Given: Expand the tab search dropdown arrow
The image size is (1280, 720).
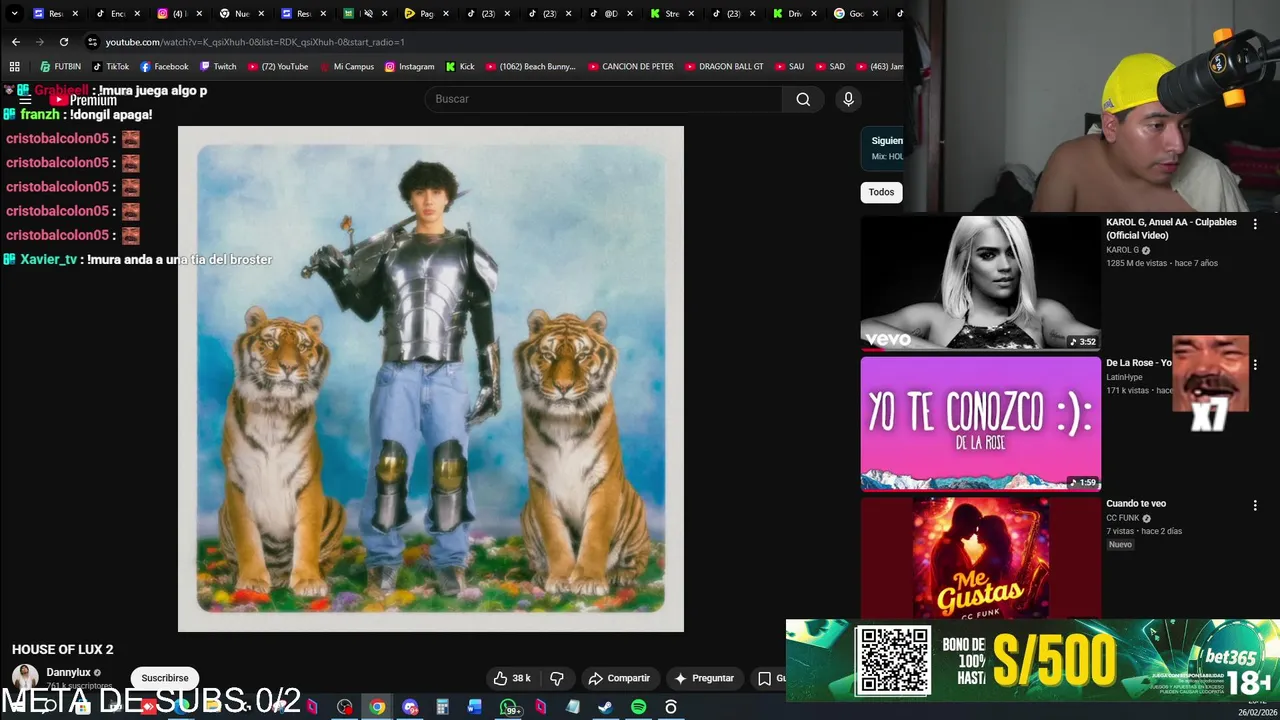Looking at the screenshot, I should pos(14,14).
